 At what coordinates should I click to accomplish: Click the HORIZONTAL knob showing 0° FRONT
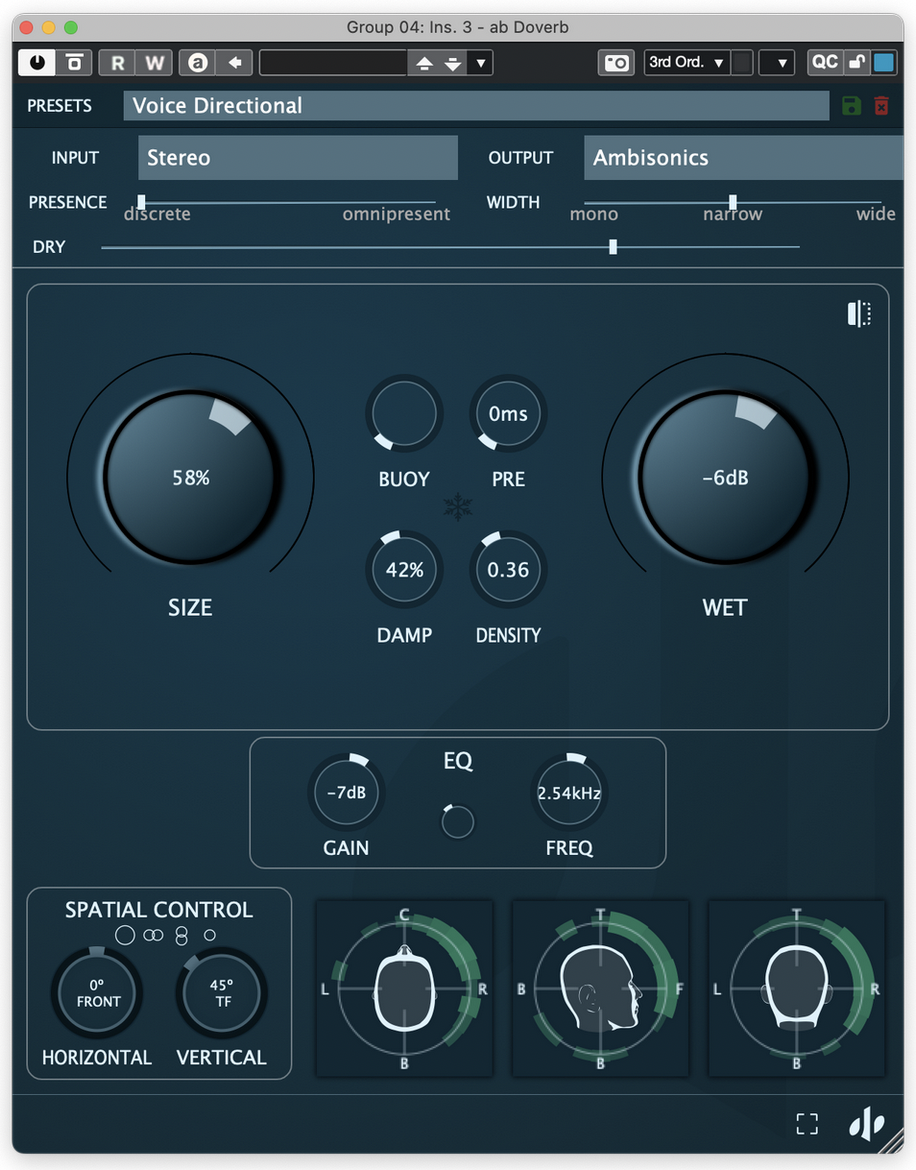point(97,992)
